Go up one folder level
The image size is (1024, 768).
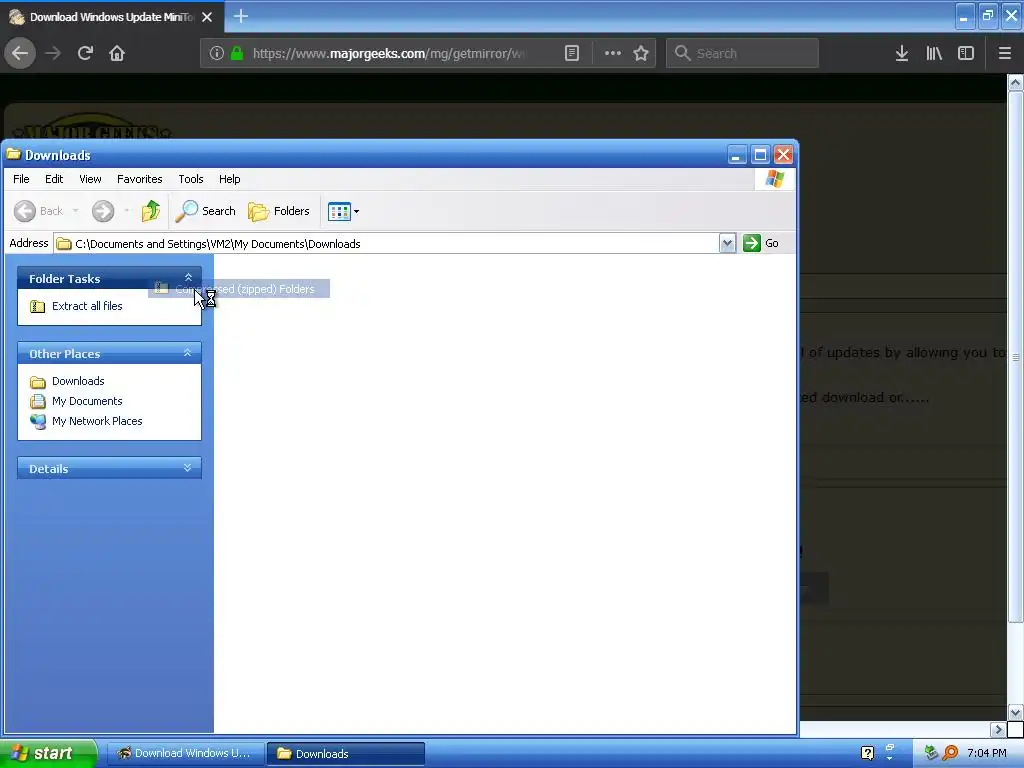point(151,211)
